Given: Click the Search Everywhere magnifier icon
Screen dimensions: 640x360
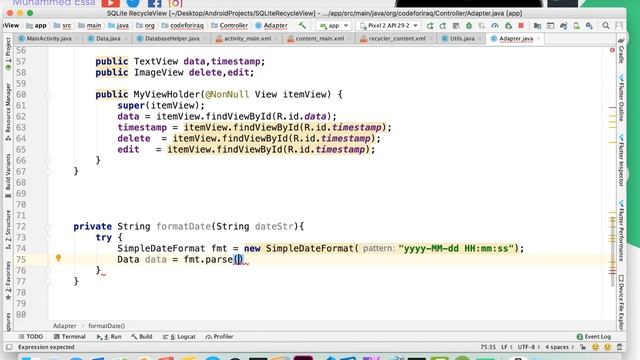Looking at the screenshot, I should (606, 26).
